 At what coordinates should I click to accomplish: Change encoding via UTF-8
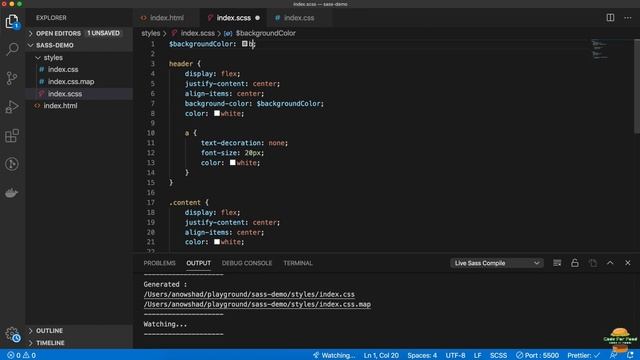pyautogui.click(x=455, y=356)
